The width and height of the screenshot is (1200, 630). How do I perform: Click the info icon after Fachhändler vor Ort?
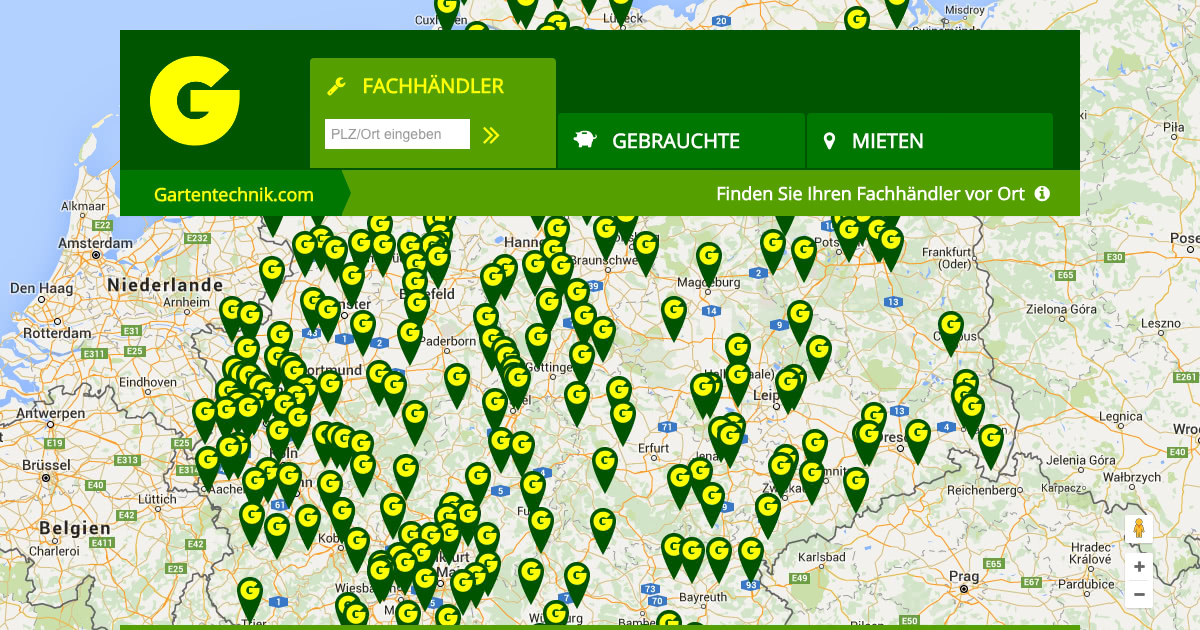[x=1042, y=193]
